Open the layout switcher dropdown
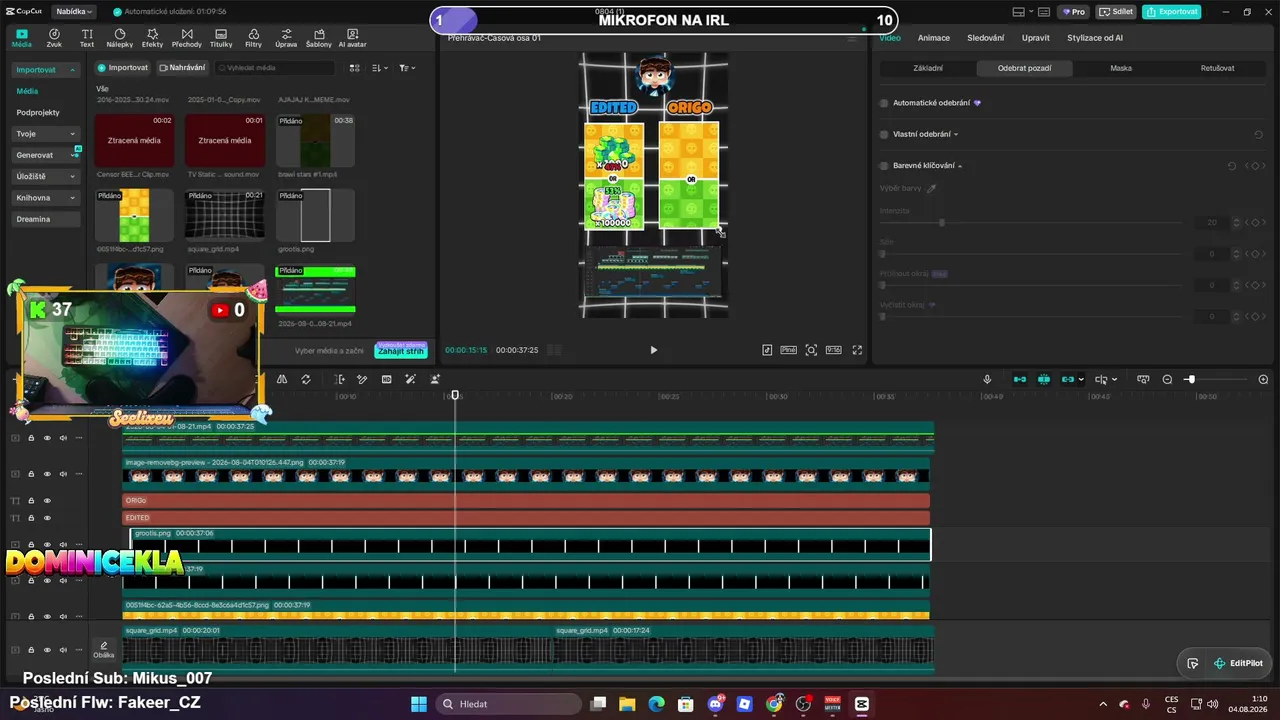The width and height of the screenshot is (1280, 720). click(1022, 12)
